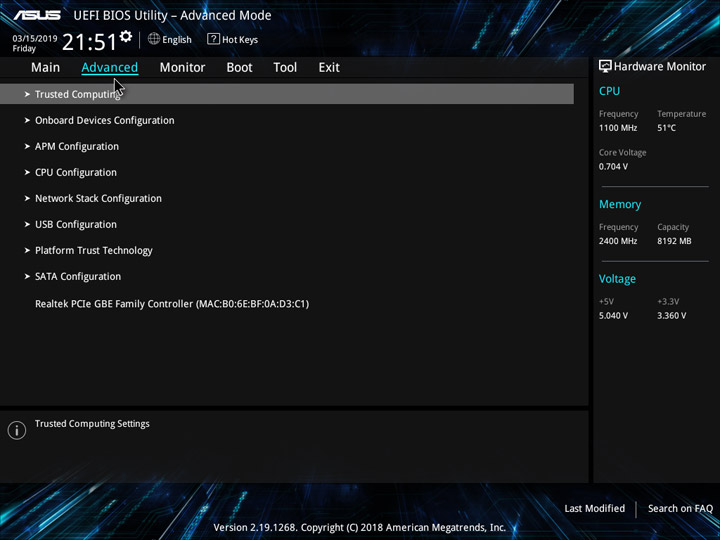Switch to the Exit tab
The height and width of the screenshot is (540, 720).
point(329,68)
